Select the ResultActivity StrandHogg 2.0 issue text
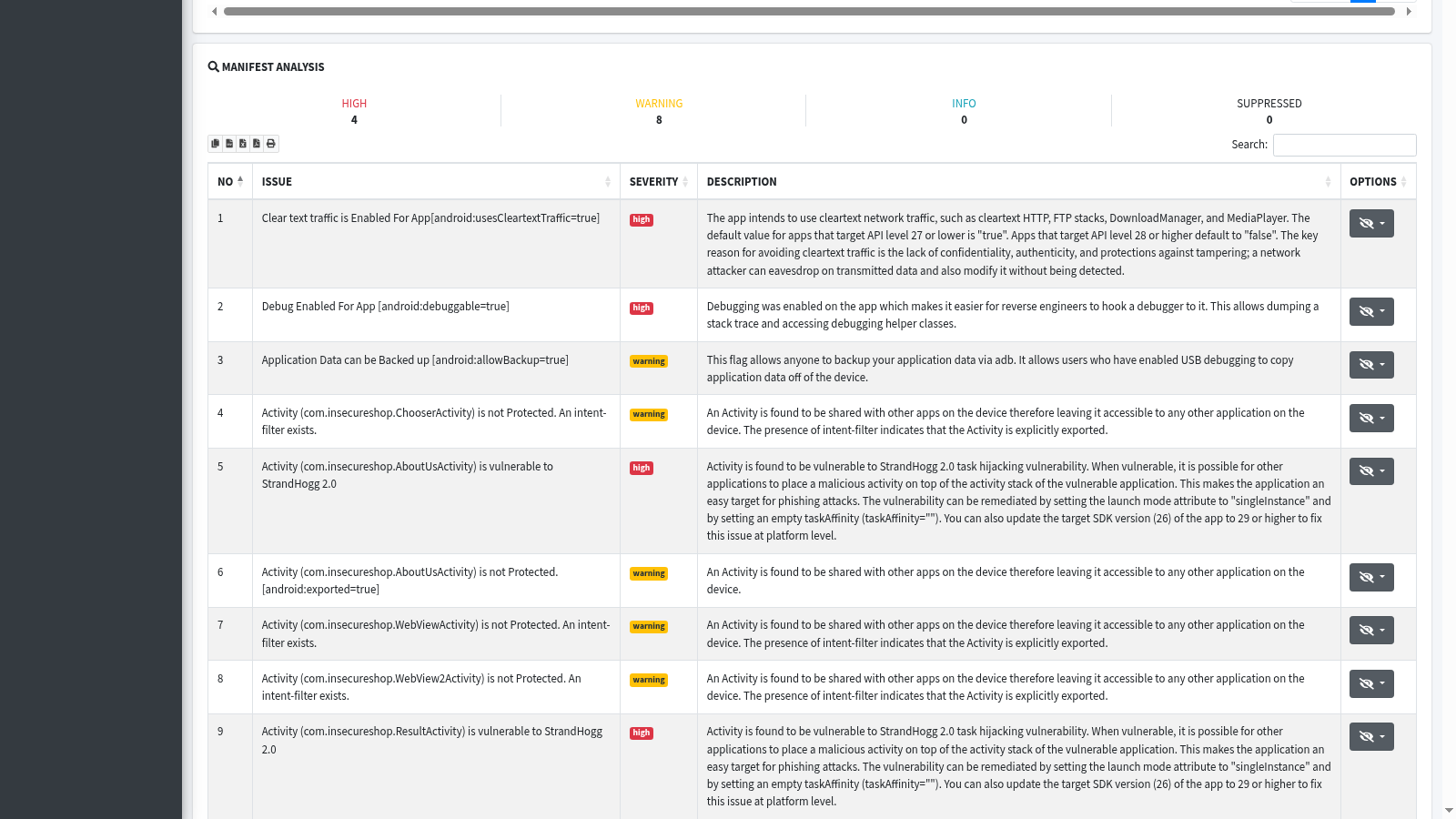Viewport: 1456px width, 819px height. click(x=432, y=740)
